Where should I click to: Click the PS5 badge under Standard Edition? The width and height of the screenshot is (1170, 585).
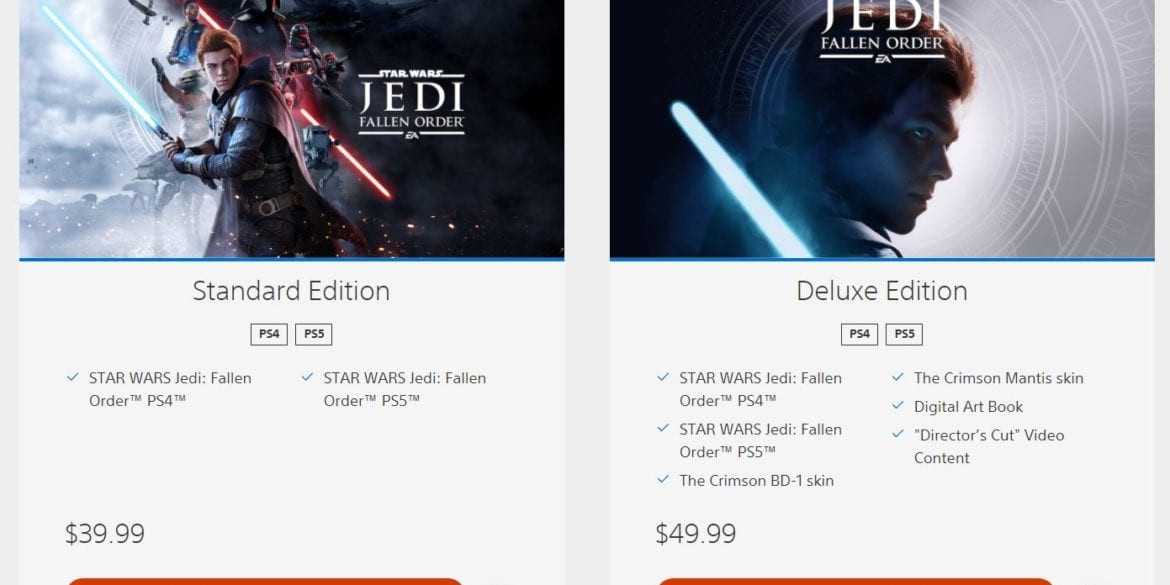pyautogui.click(x=313, y=334)
